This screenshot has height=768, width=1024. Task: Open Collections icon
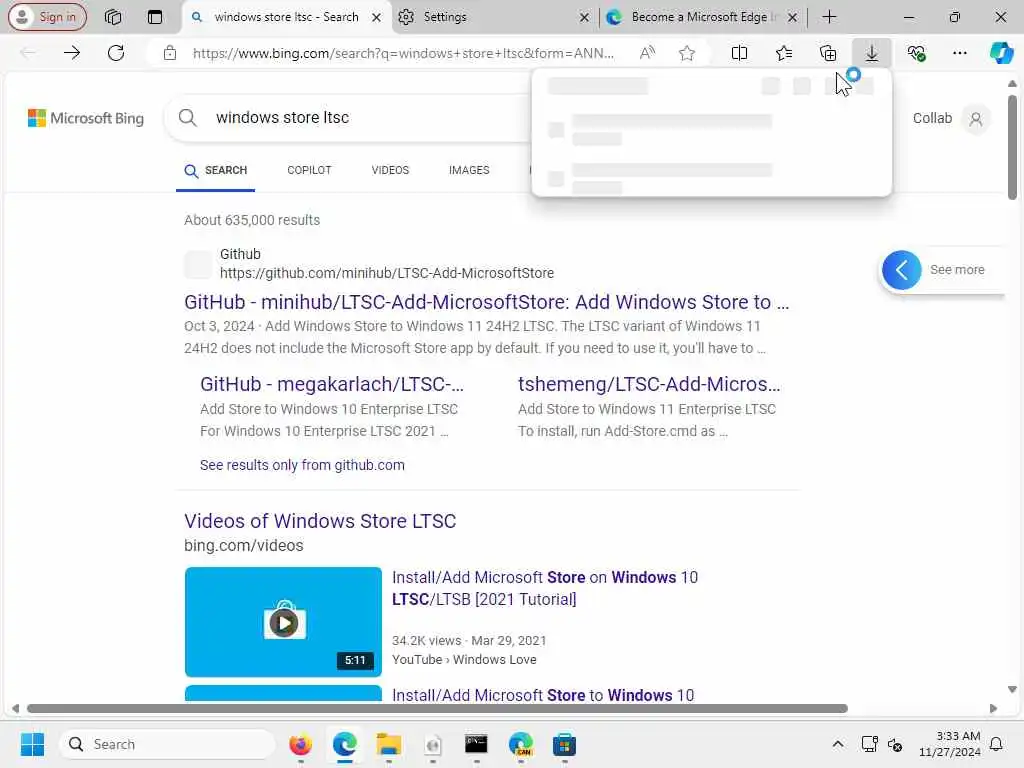click(828, 53)
